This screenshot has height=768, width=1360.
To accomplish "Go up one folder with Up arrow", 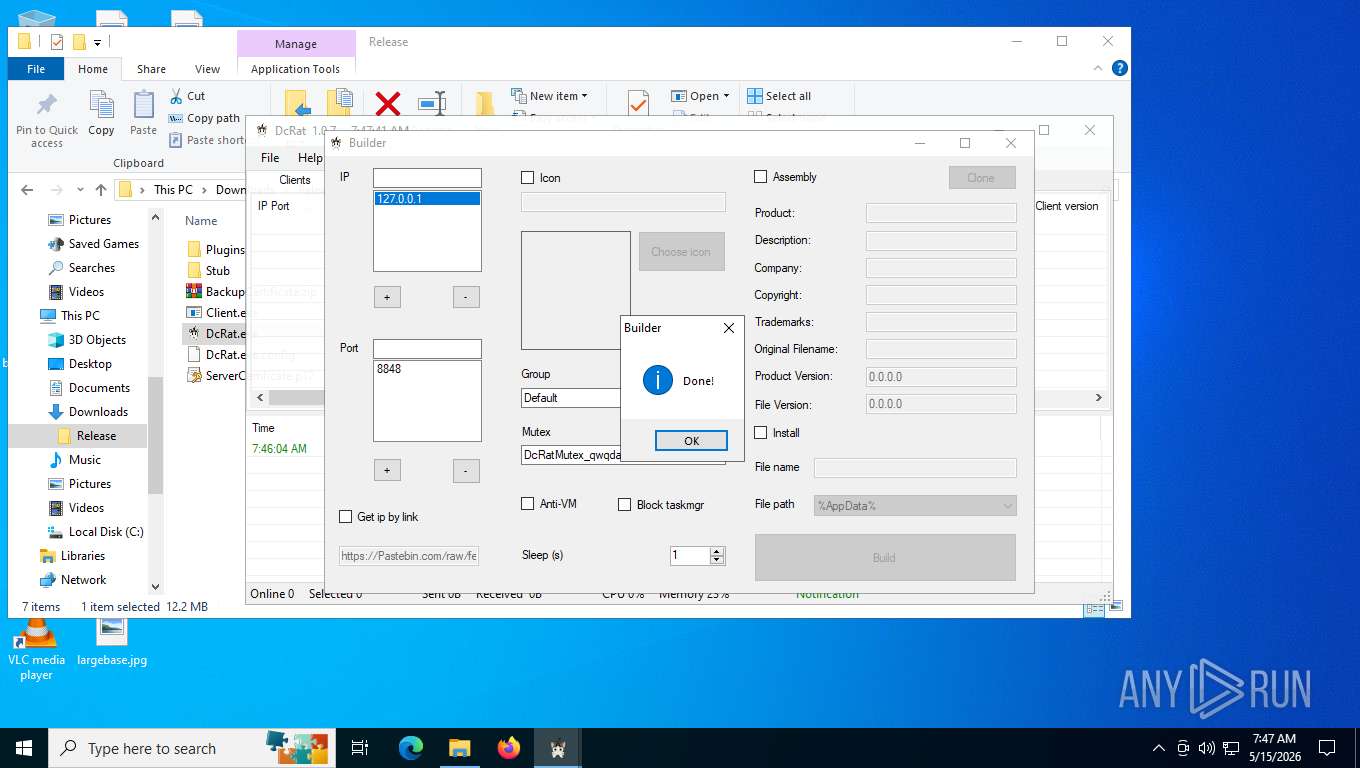I will [100, 190].
